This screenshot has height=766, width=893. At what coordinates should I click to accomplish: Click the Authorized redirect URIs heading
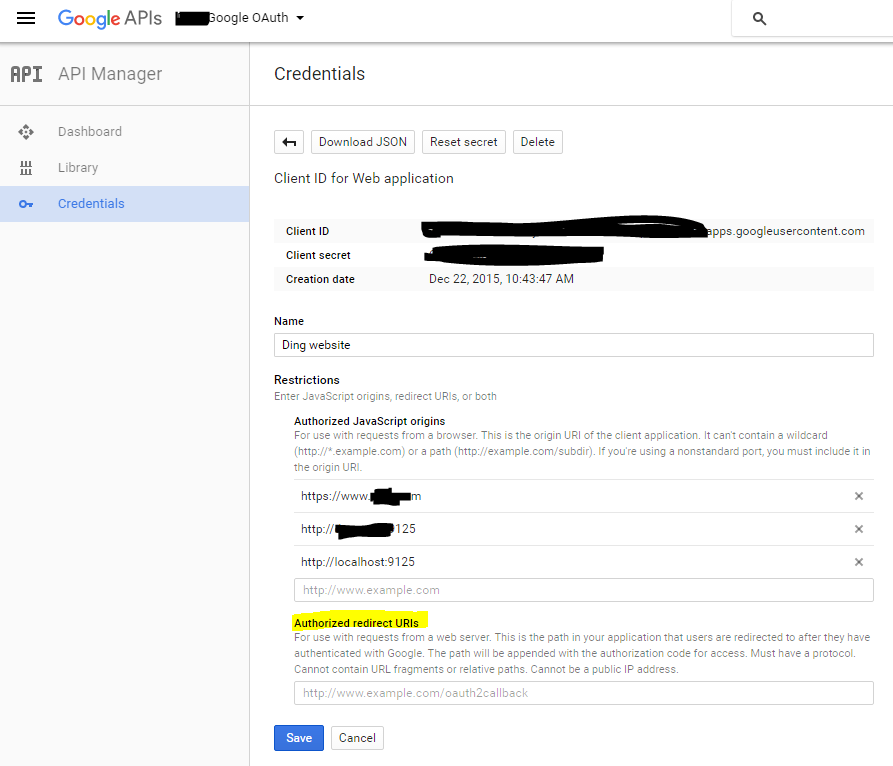click(x=357, y=623)
